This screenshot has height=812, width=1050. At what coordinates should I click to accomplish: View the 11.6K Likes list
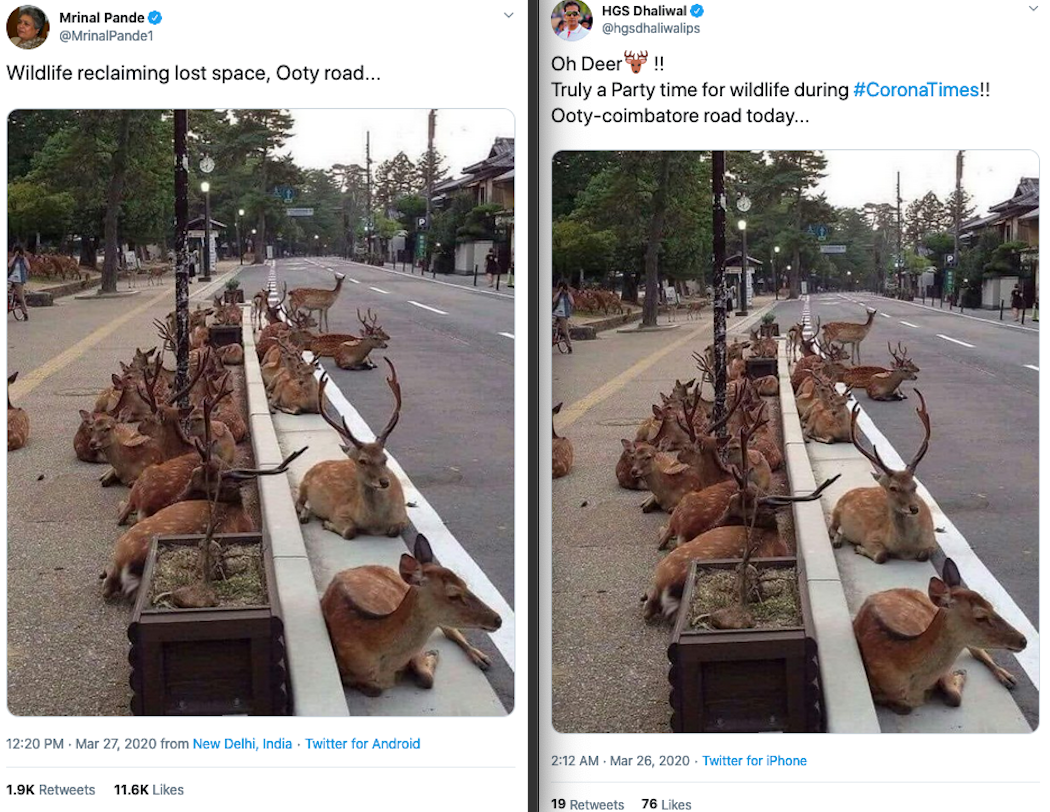click(149, 790)
